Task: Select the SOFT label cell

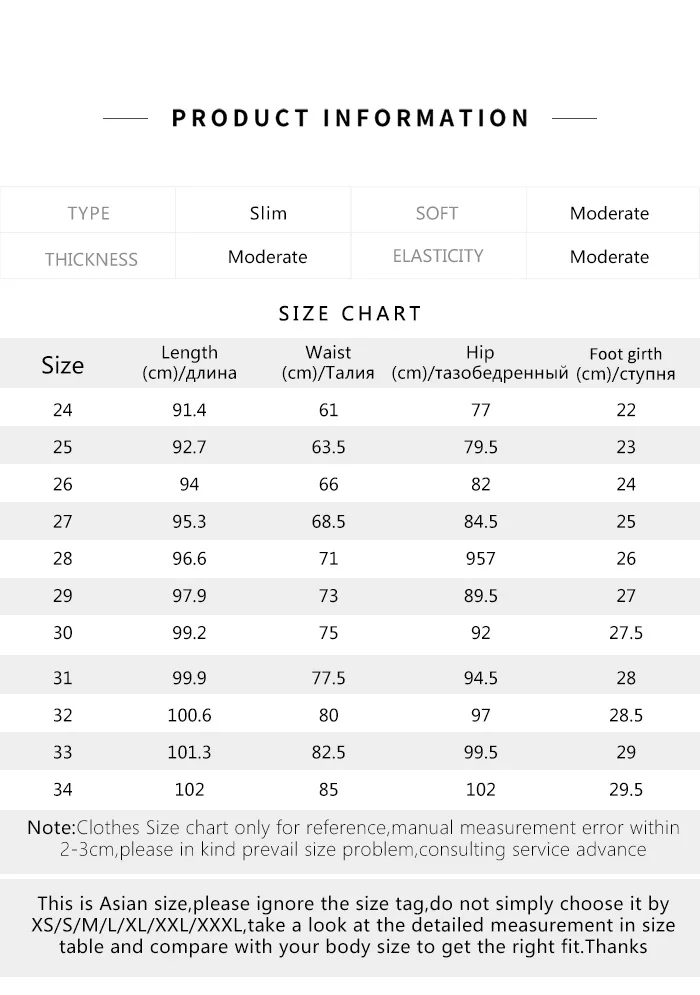Action: click(436, 213)
